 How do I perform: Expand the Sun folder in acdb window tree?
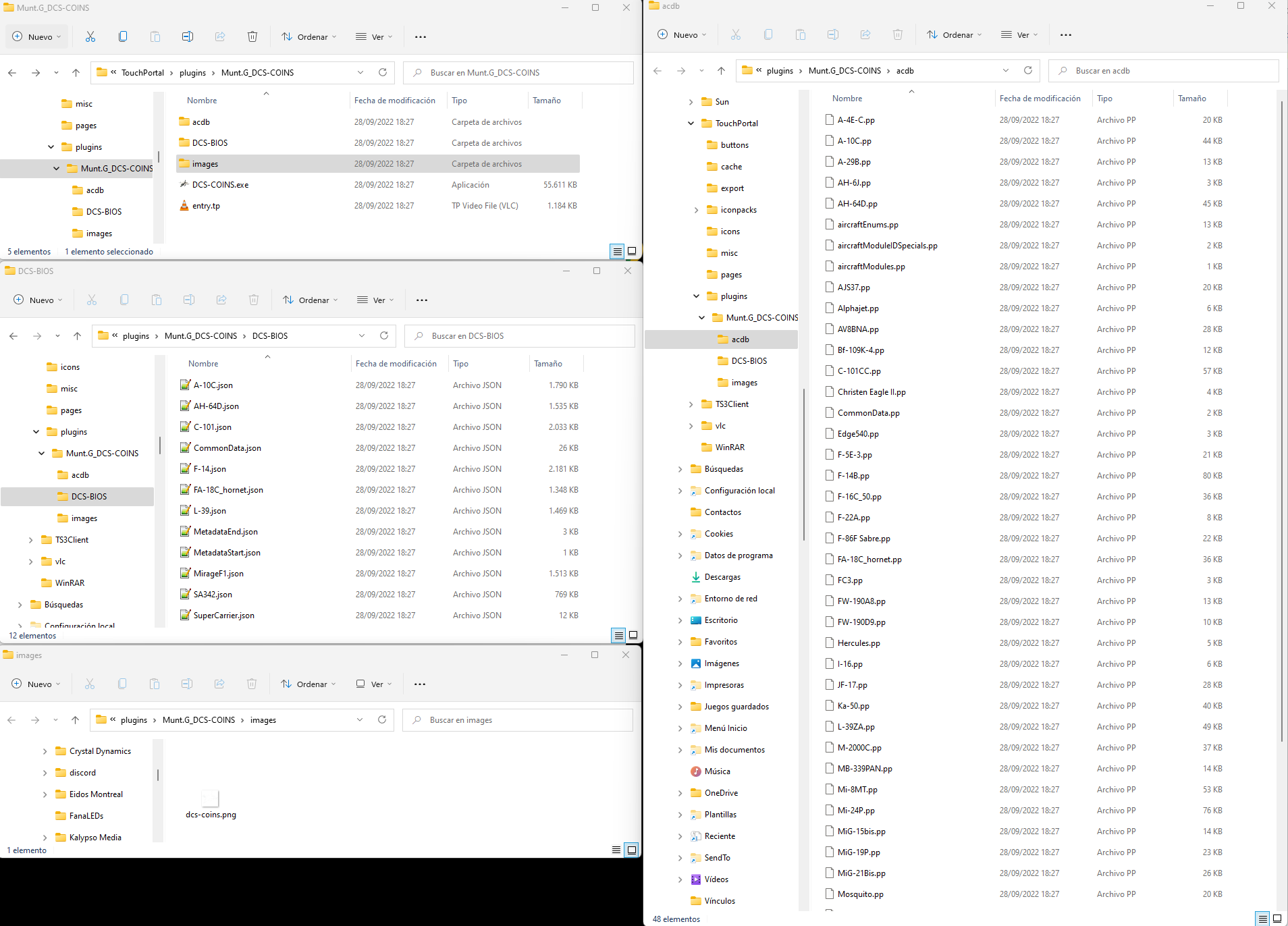coord(691,102)
